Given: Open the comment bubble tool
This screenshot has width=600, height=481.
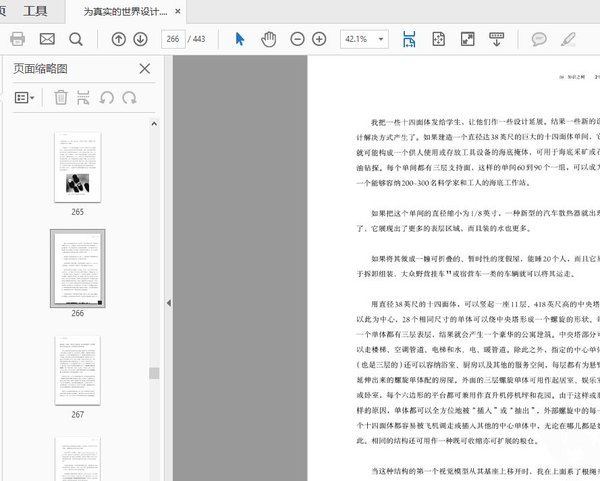Looking at the screenshot, I should (x=539, y=39).
